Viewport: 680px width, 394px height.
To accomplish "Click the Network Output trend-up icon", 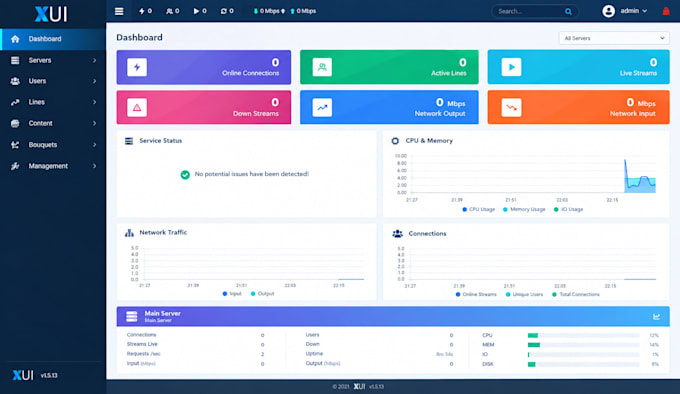I will click(322, 107).
